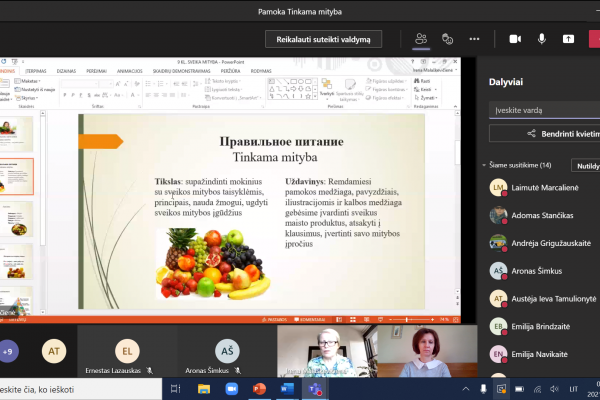Click Reikalauti suteikti valdymą button

pyautogui.click(x=323, y=39)
